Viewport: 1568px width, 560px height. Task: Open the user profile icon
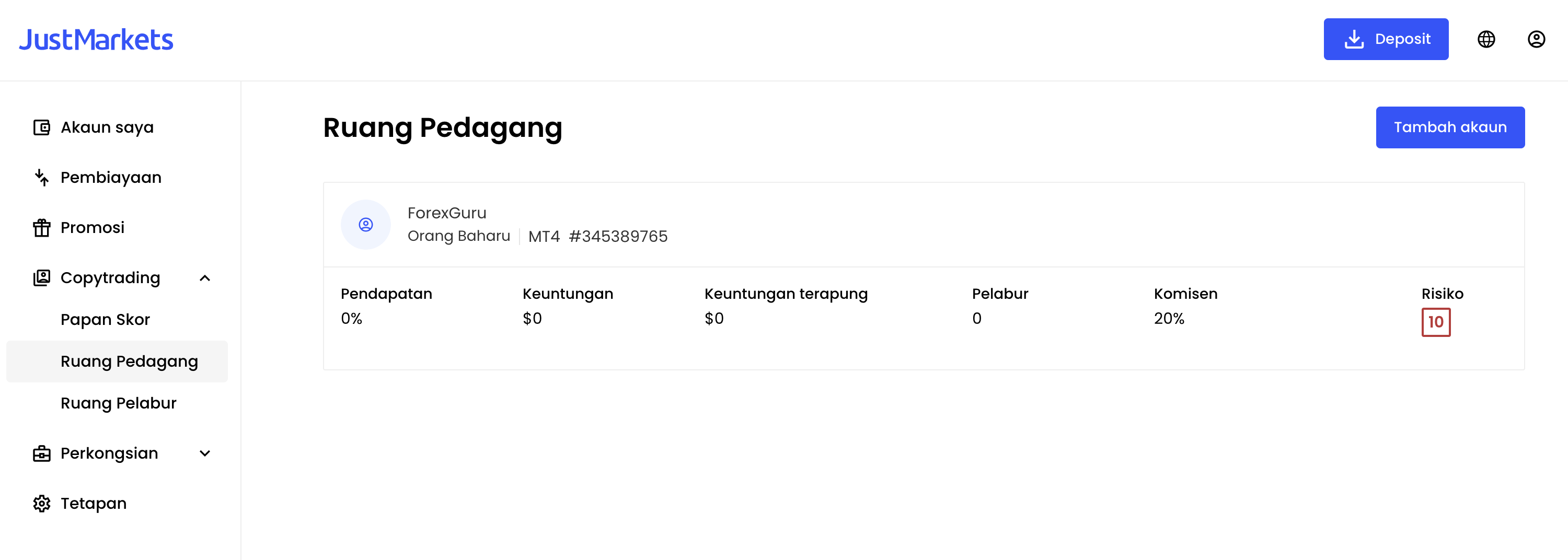point(1536,39)
